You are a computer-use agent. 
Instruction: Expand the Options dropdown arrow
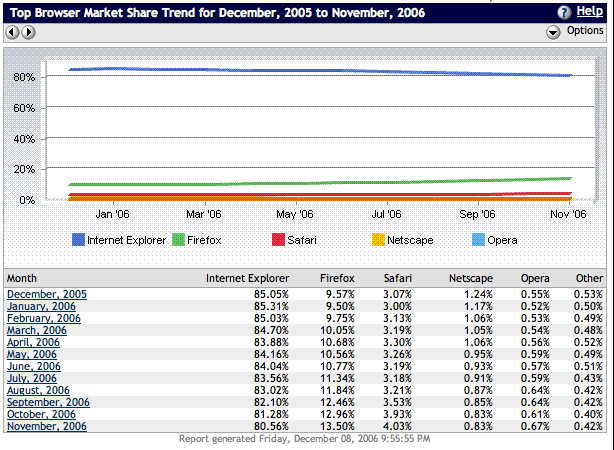tap(553, 32)
